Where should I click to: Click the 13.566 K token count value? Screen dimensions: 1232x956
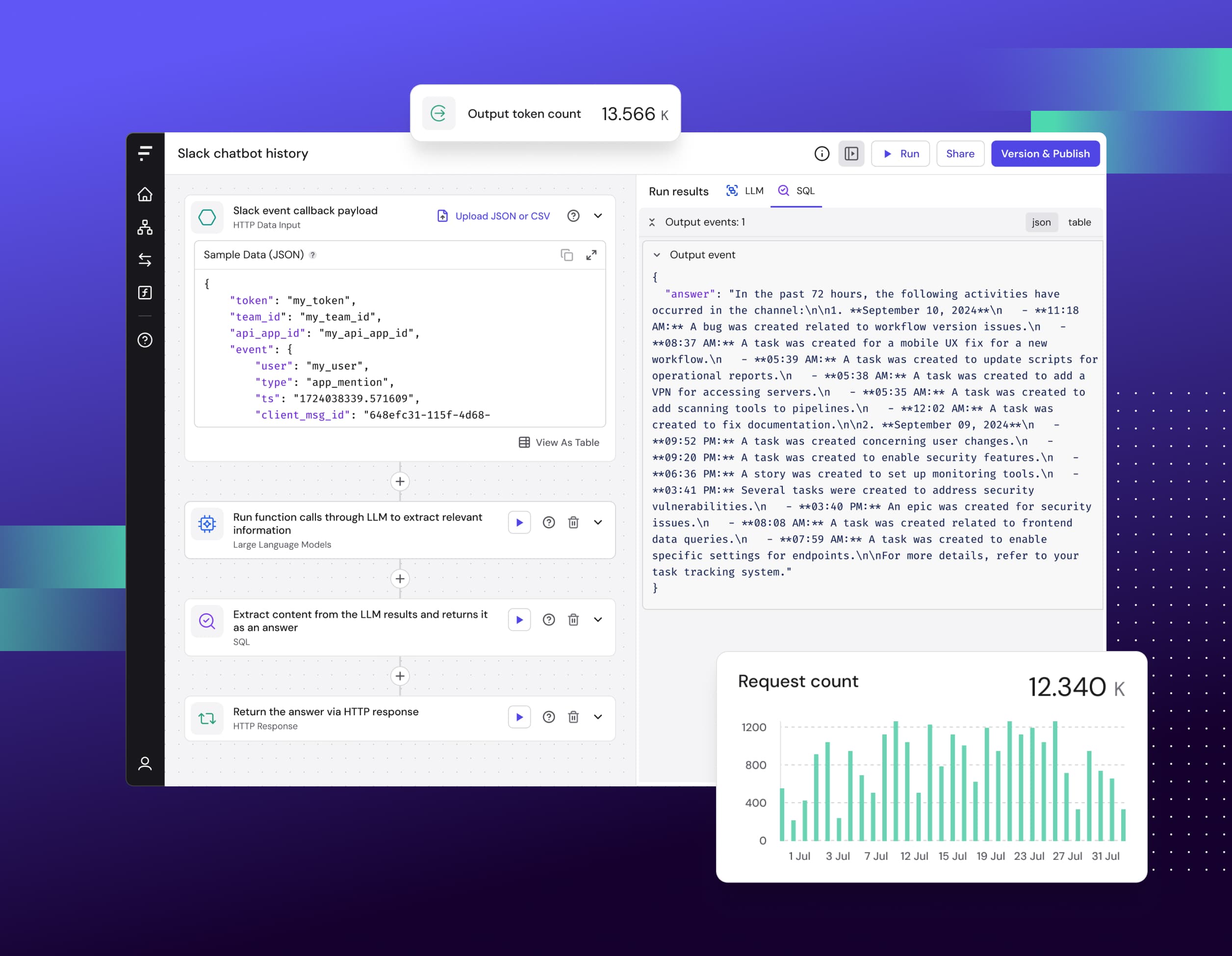click(x=635, y=114)
